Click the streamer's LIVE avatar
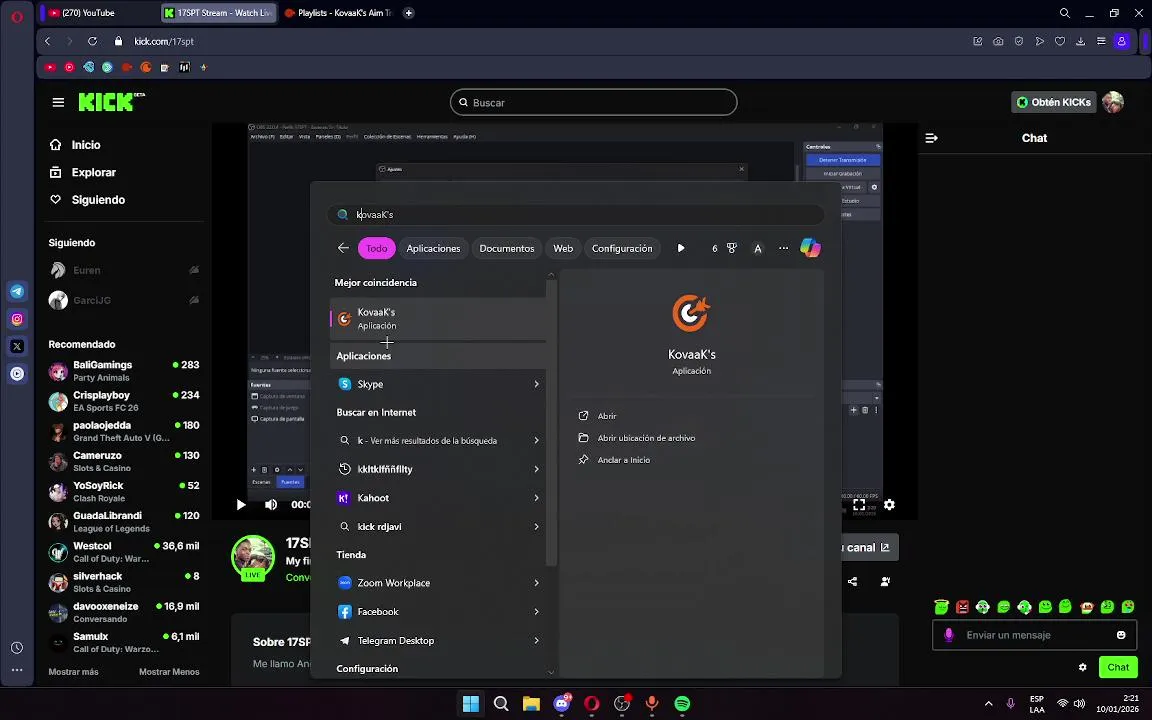The image size is (1152, 720). tap(253, 558)
